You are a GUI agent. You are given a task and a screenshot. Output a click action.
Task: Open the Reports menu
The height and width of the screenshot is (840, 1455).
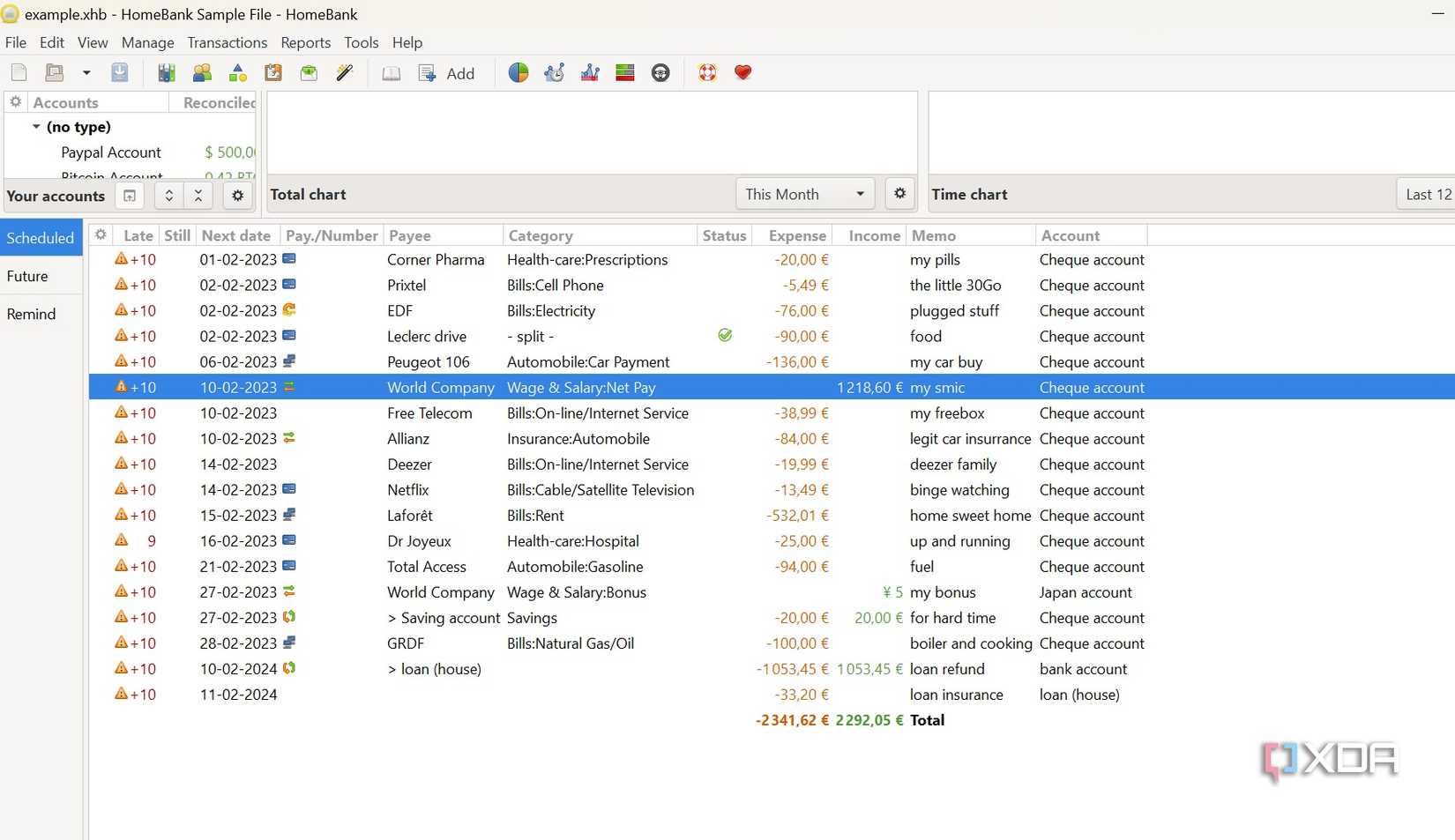pyautogui.click(x=305, y=42)
